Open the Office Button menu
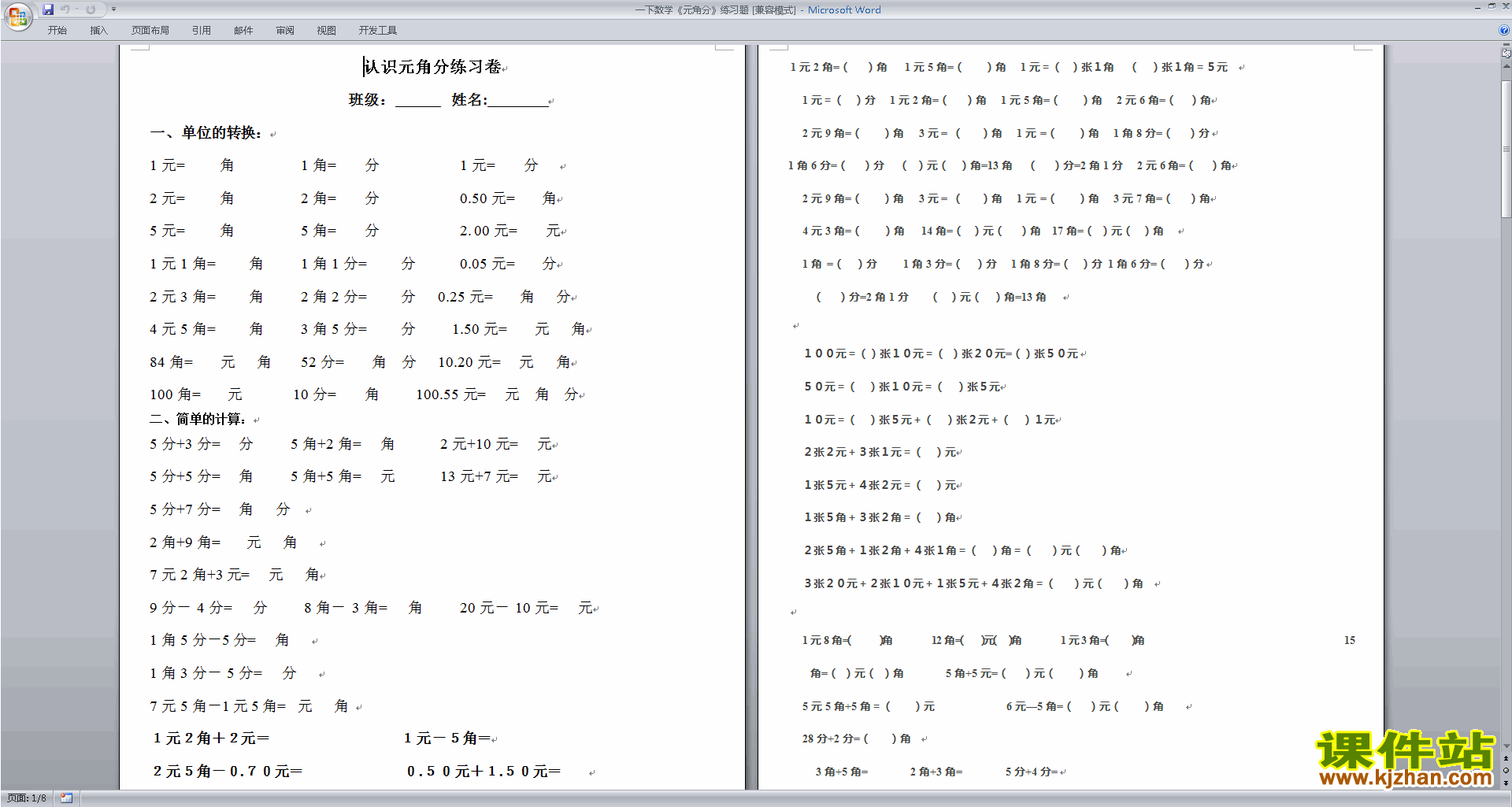 pyautogui.click(x=17, y=16)
